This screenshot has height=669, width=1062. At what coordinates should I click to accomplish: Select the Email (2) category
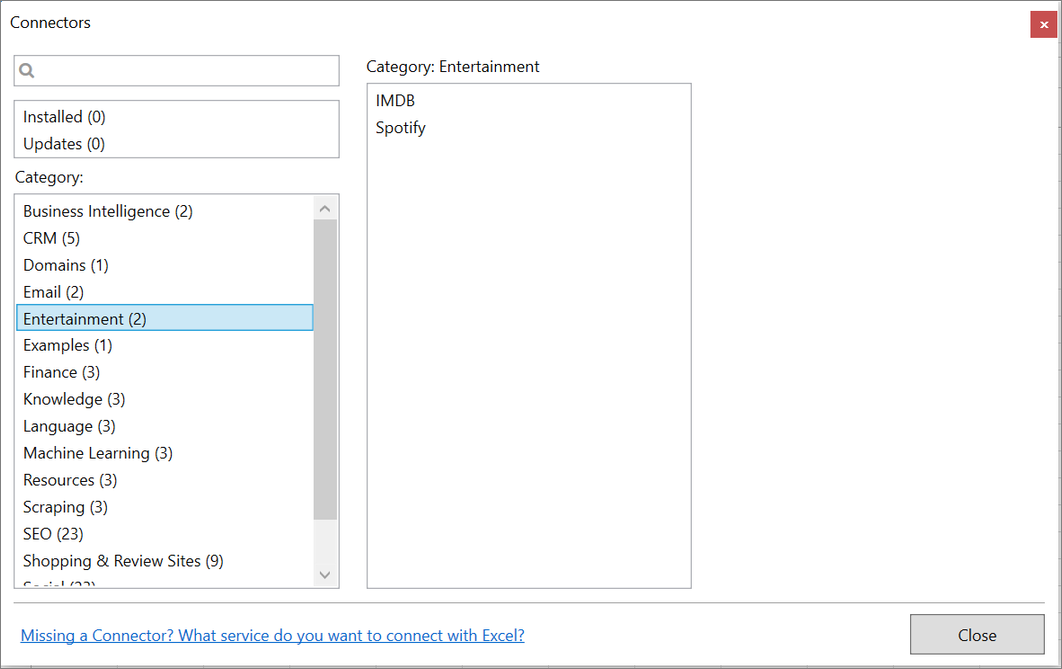click(x=54, y=292)
